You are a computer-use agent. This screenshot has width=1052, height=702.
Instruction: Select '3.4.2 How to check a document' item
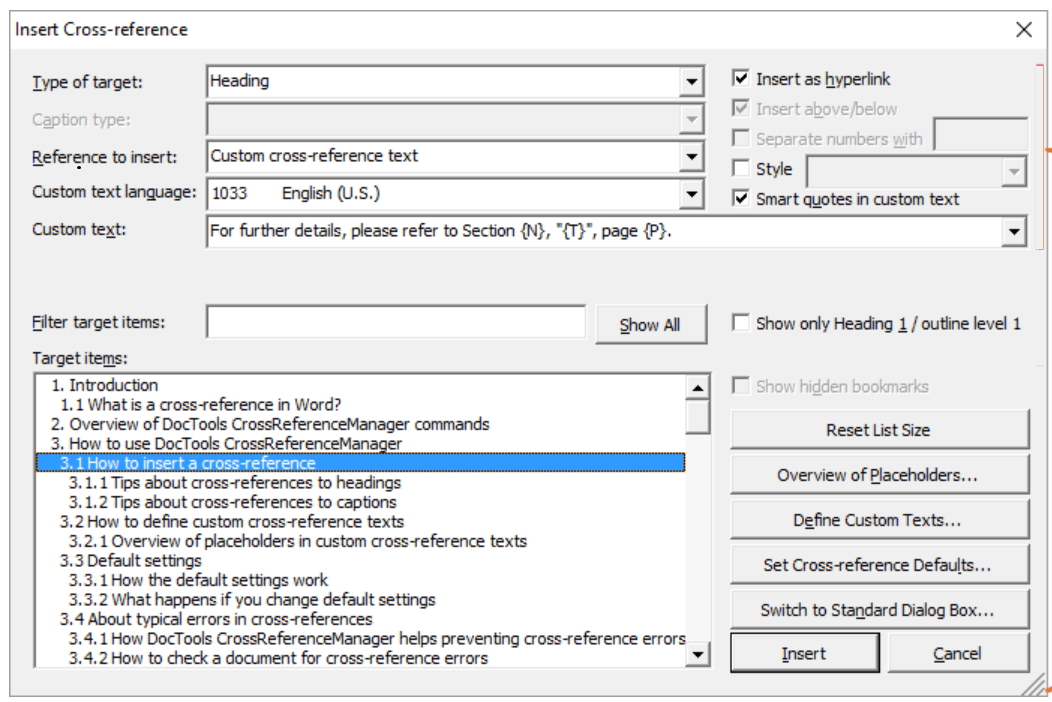(x=360, y=658)
